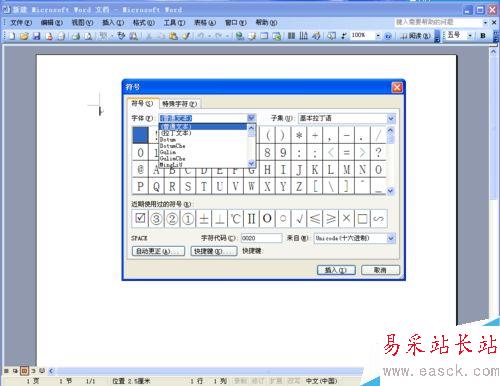Viewport: 500px width, 386px height.
Task: Click the Save floppy disk icon
Action: pos(36,36)
